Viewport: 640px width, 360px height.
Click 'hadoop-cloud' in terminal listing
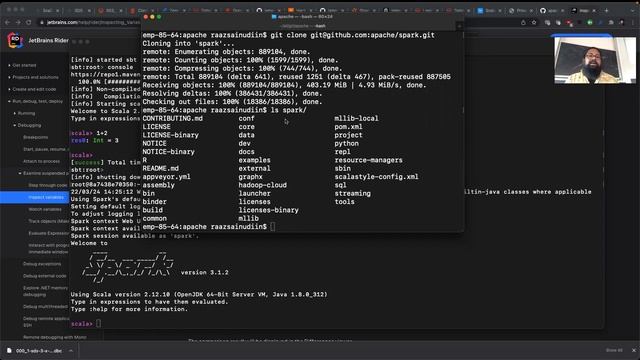click(x=262, y=185)
